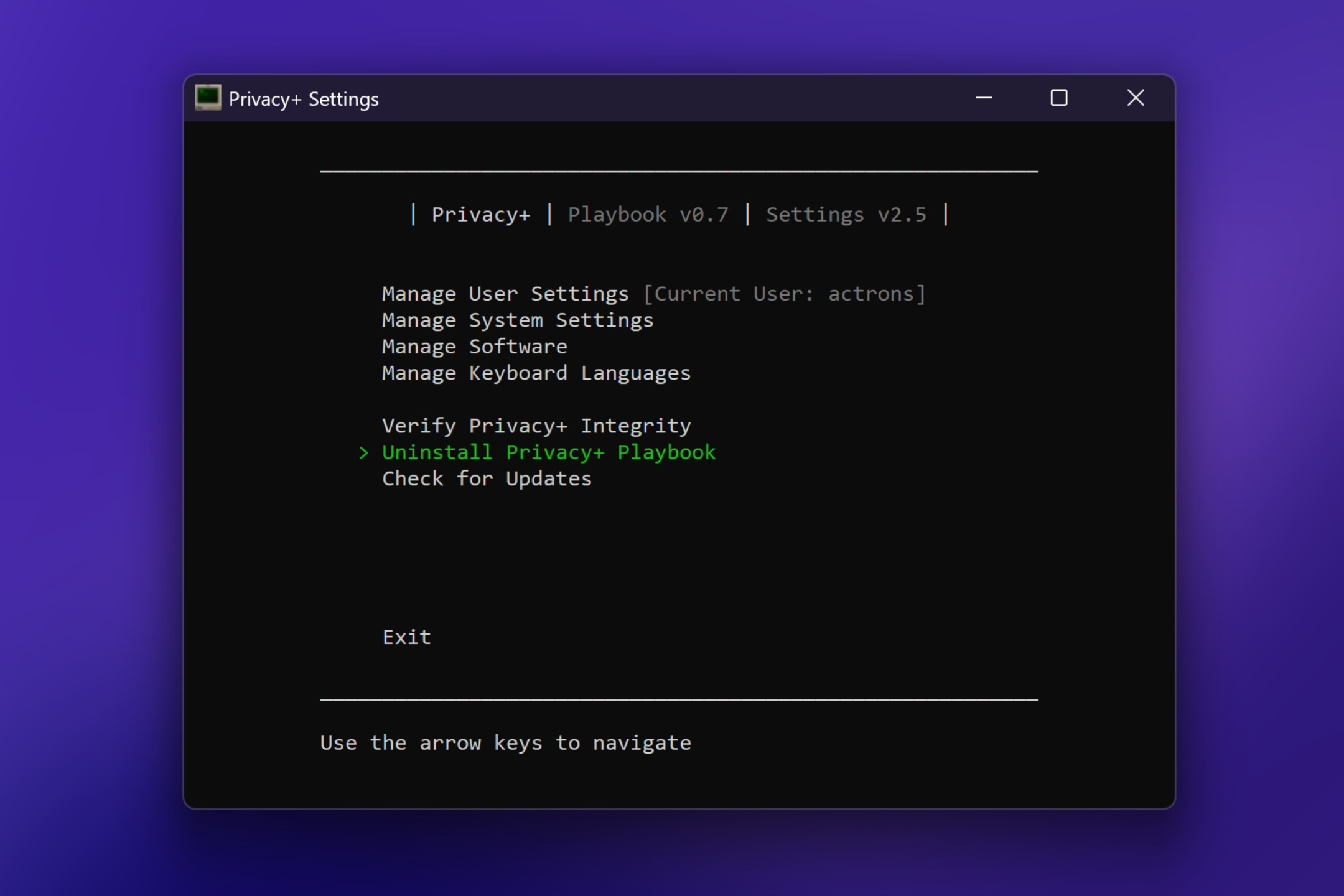The height and width of the screenshot is (896, 1344).
Task: Maximize the Privacy+ Settings window
Action: click(1059, 98)
